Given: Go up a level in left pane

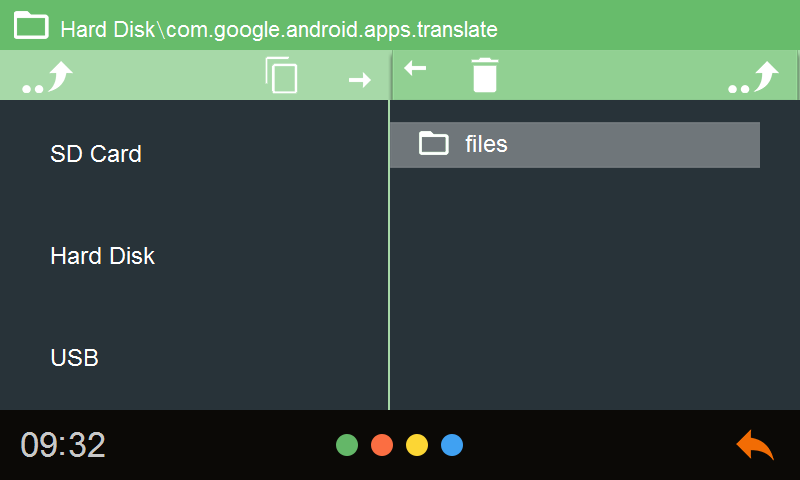Looking at the screenshot, I should coord(47,78).
